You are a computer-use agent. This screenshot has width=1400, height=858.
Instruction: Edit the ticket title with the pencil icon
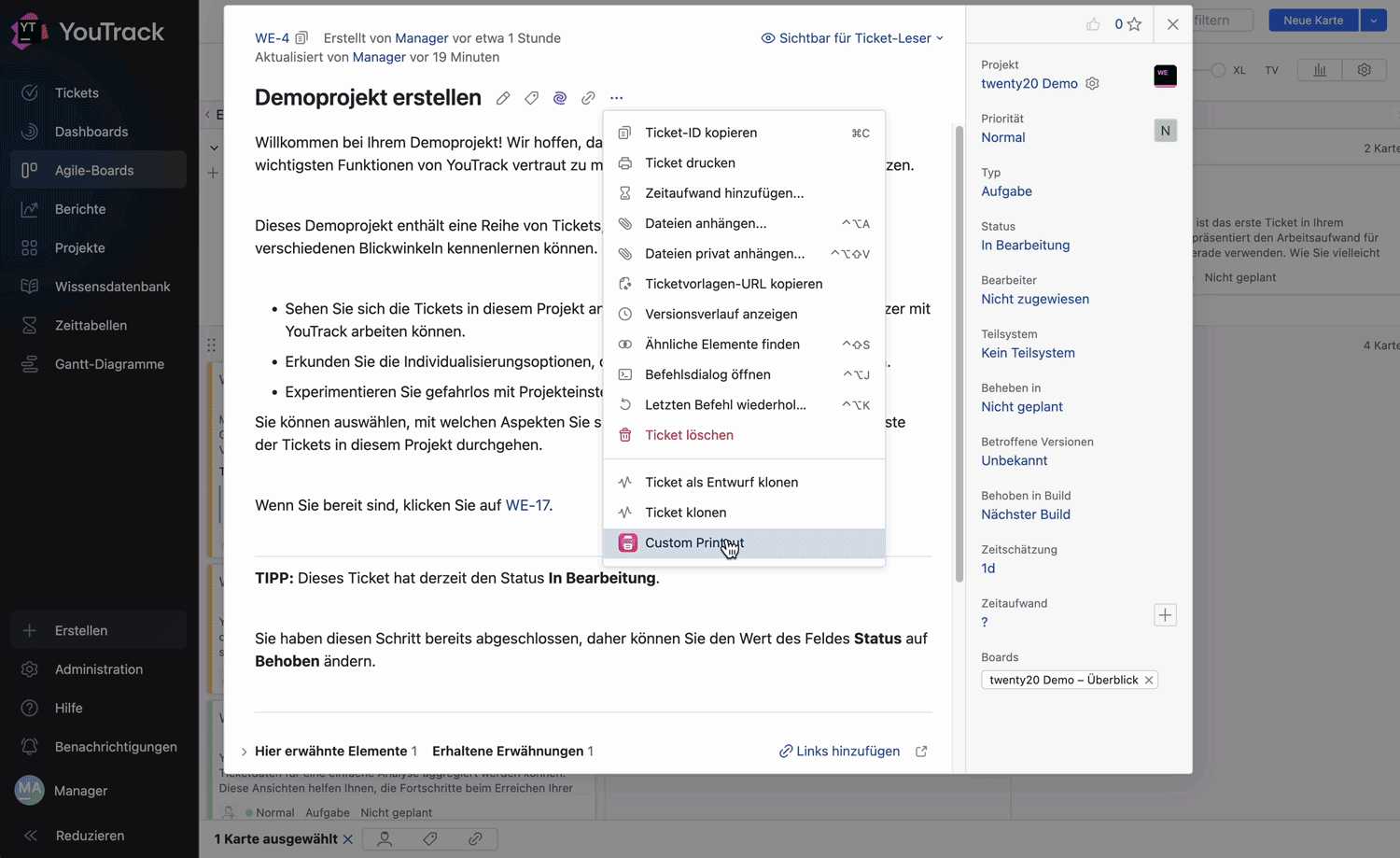[x=503, y=97]
